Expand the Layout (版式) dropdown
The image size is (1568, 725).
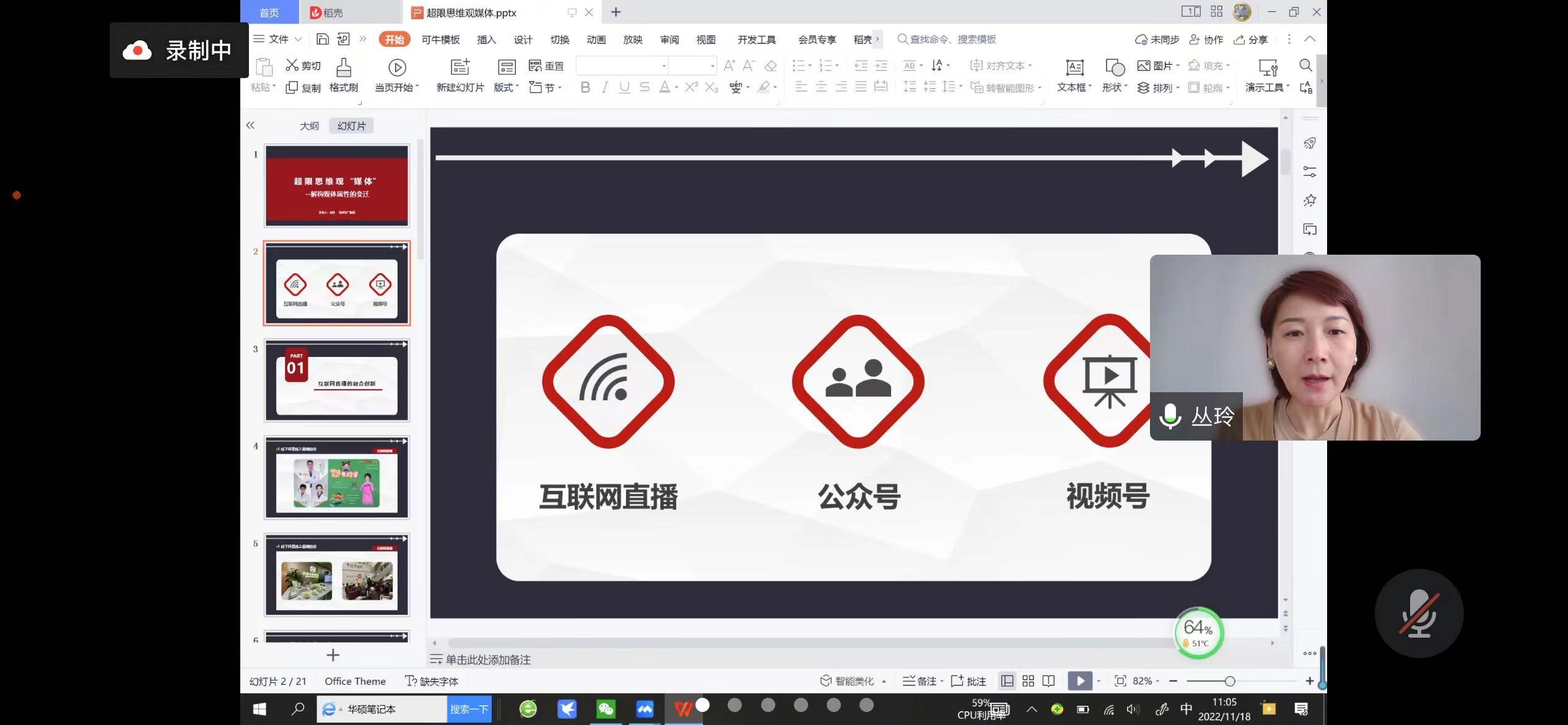click(x=506, y=87)
